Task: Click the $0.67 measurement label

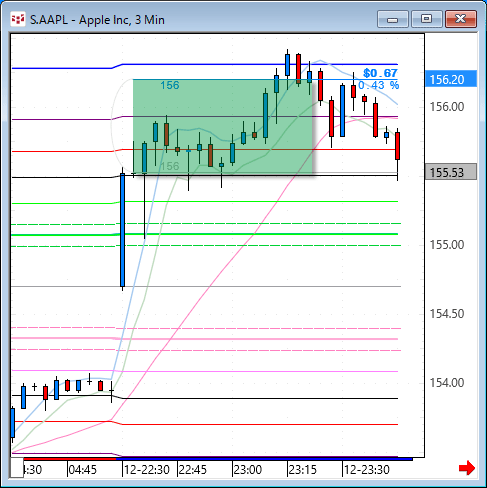Action: tap(380, 73)
